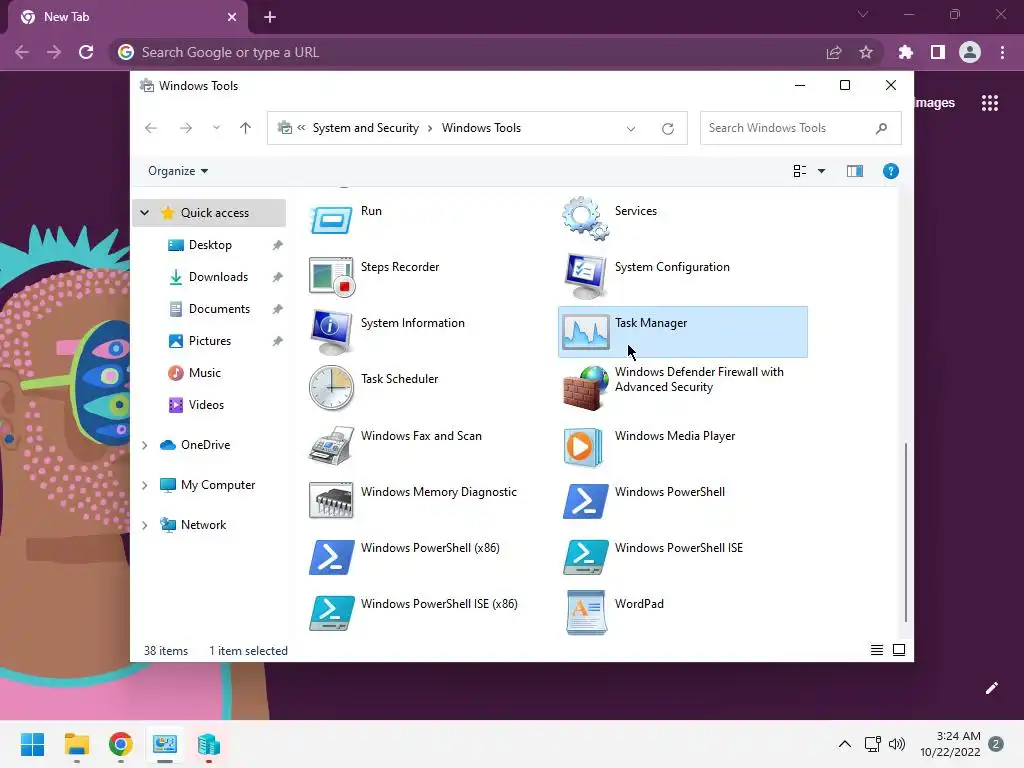Open the System Information icon
Image resolution: width=1024 pixels, height=768 pixels.
click(331, 332)
